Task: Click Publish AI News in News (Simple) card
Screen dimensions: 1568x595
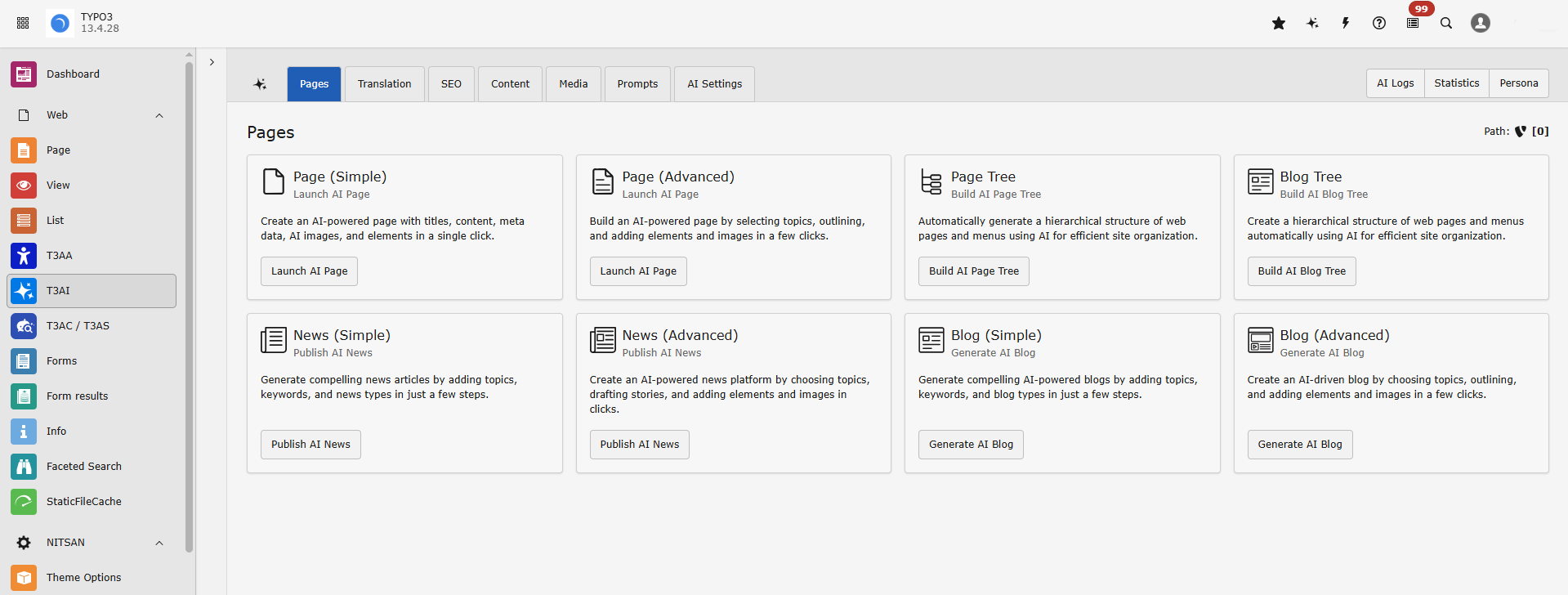Action: coord(311,445)
